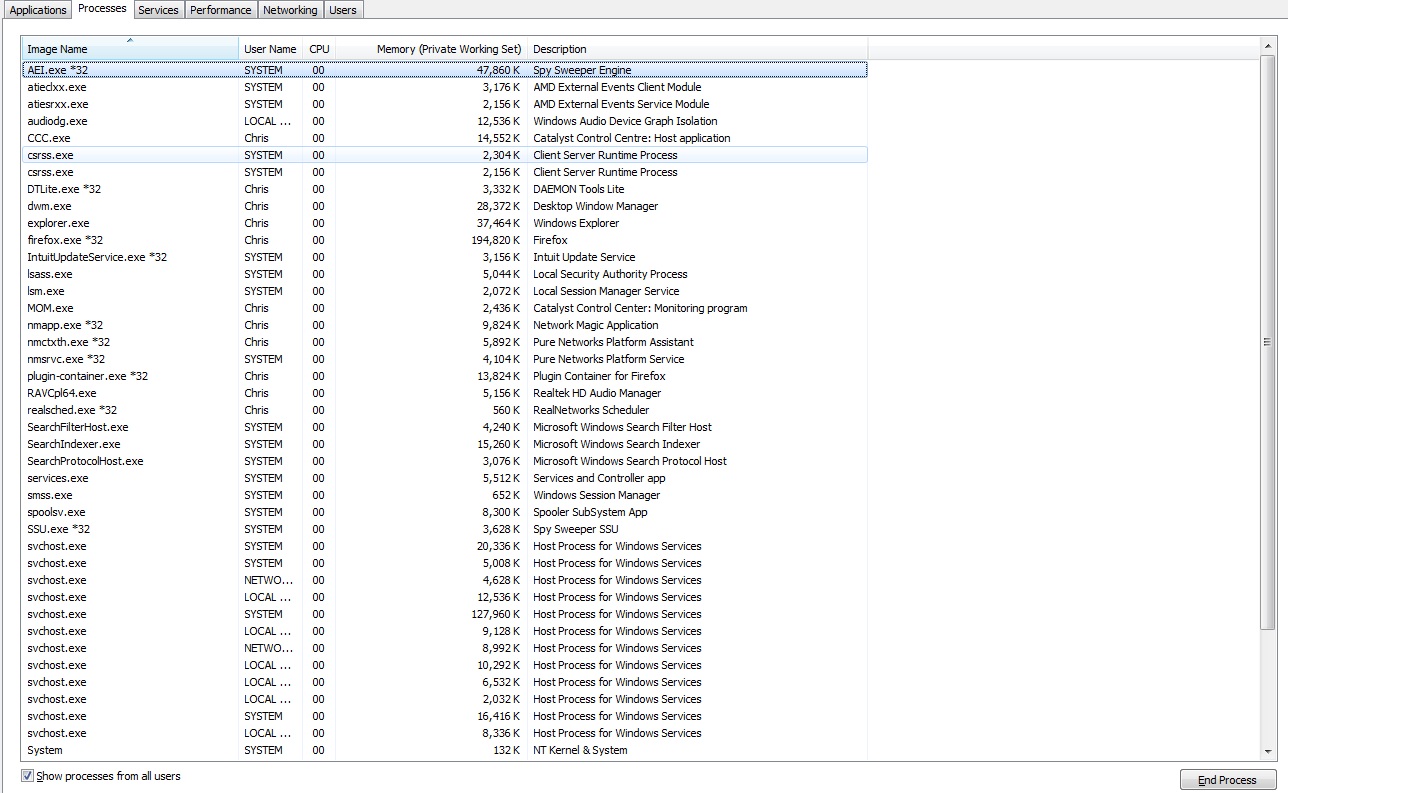
Task: Click the sort arrow on Image Name column
Action: point(130,40)
